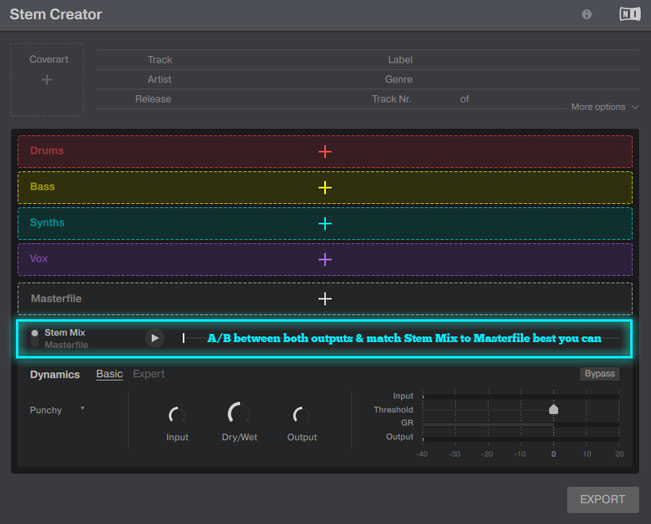The width and height of the screenshot is (651, 524).
Task: Click the 'Vox' stem label
Action: (x=39, y=258)
